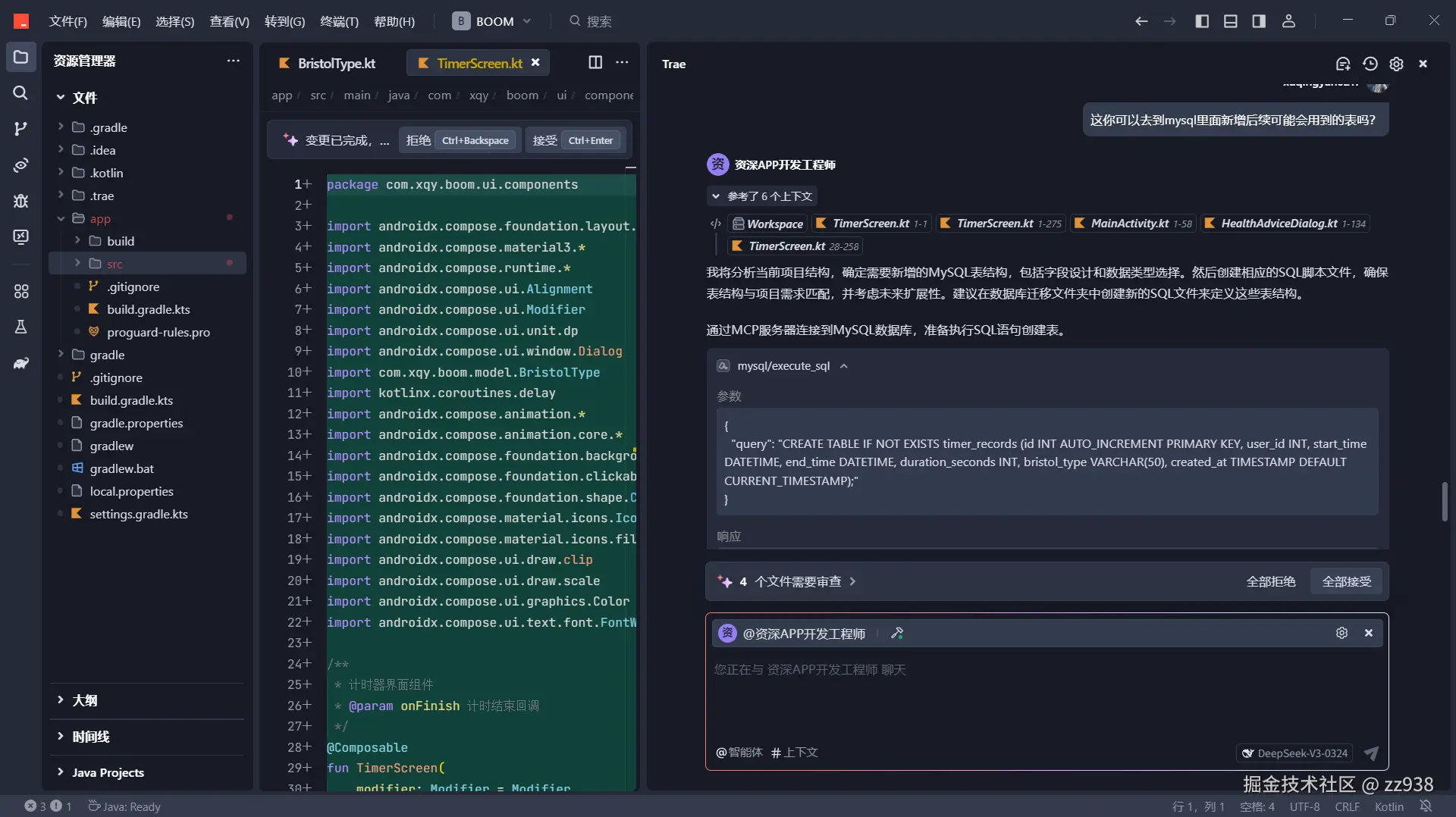Image resolution: width=1456 pixels, height=817 pixels.
Task: Open agent settings gear in chat input
Action: tap(1341, 633)
